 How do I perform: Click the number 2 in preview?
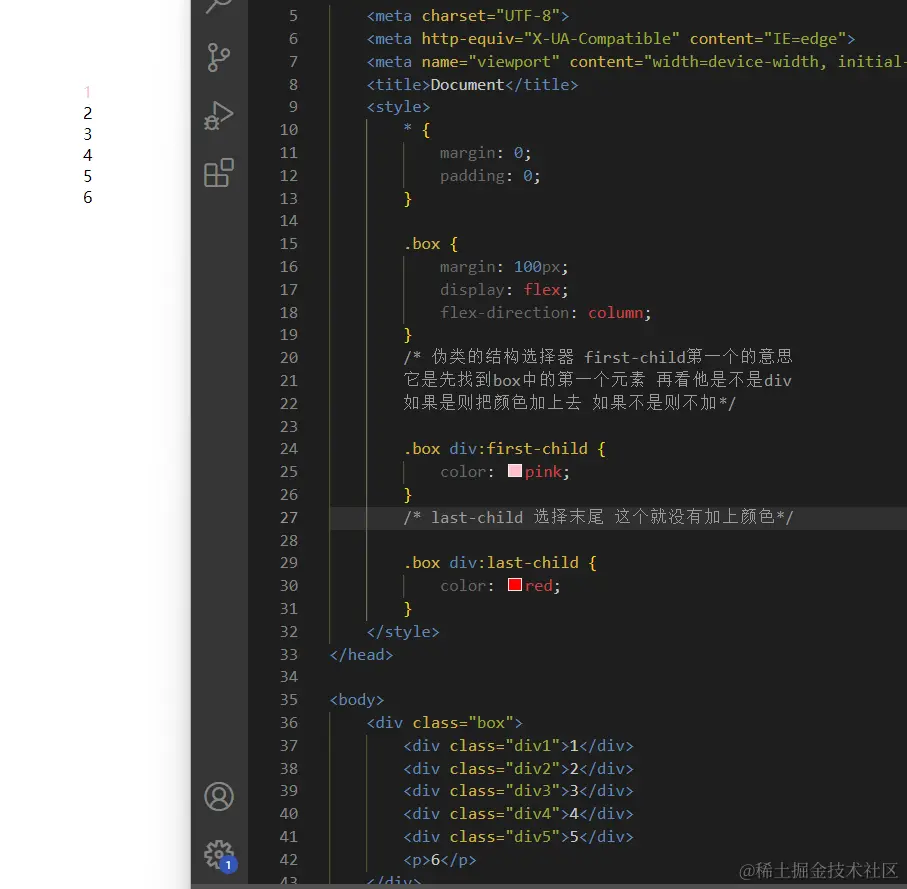tap(87, 113)
